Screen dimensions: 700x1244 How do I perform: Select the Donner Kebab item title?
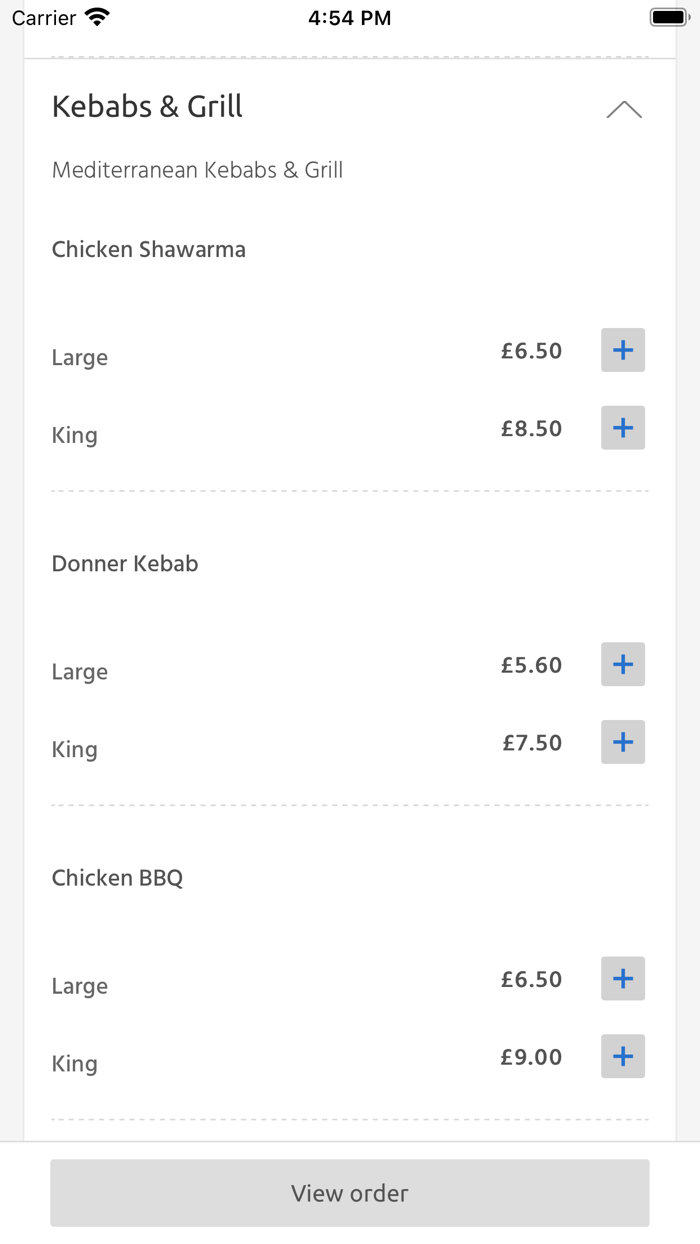[125, 563]
